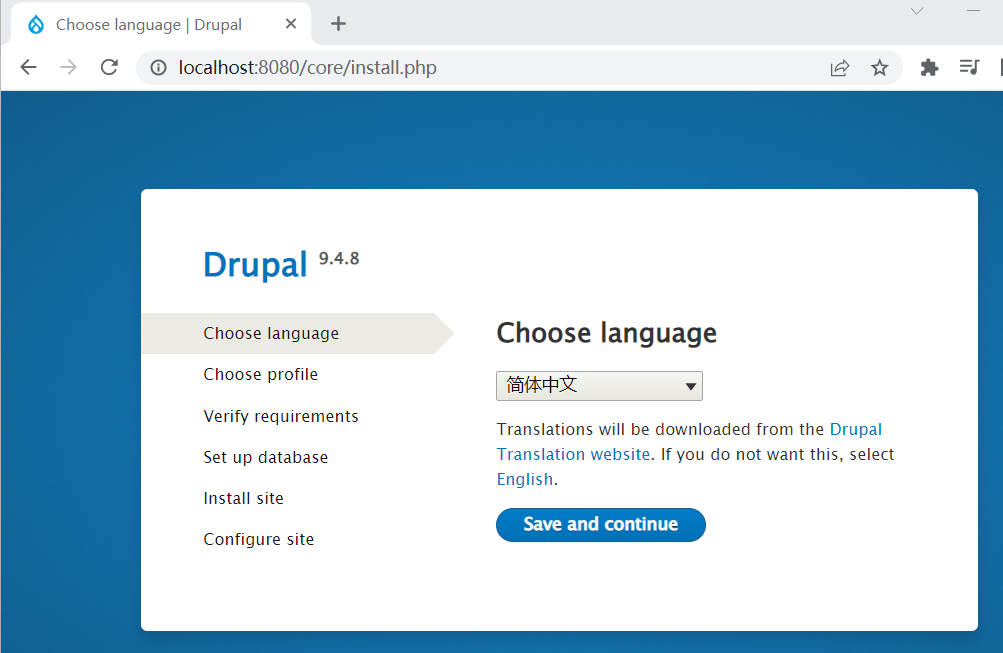Click the Drupal site name heading
Image resolution: width=1003 pixels, height=653 pixels.
pos(255,265)
